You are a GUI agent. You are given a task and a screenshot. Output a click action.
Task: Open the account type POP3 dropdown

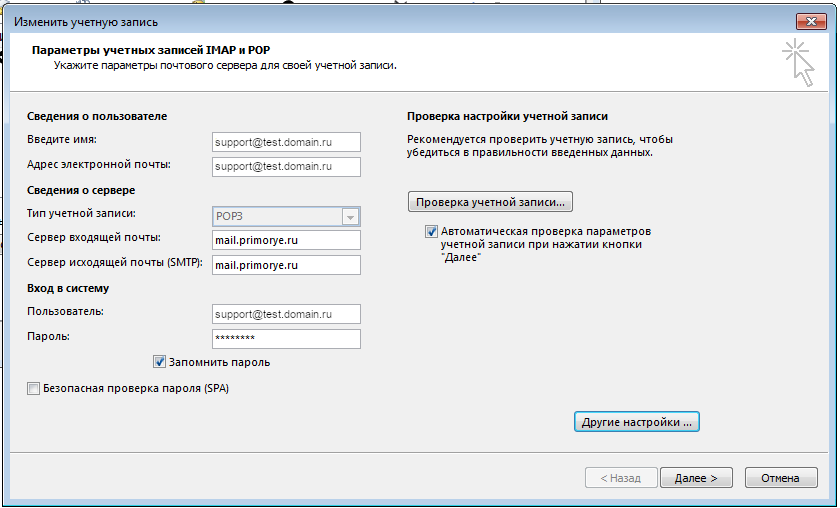pos(349,216)
